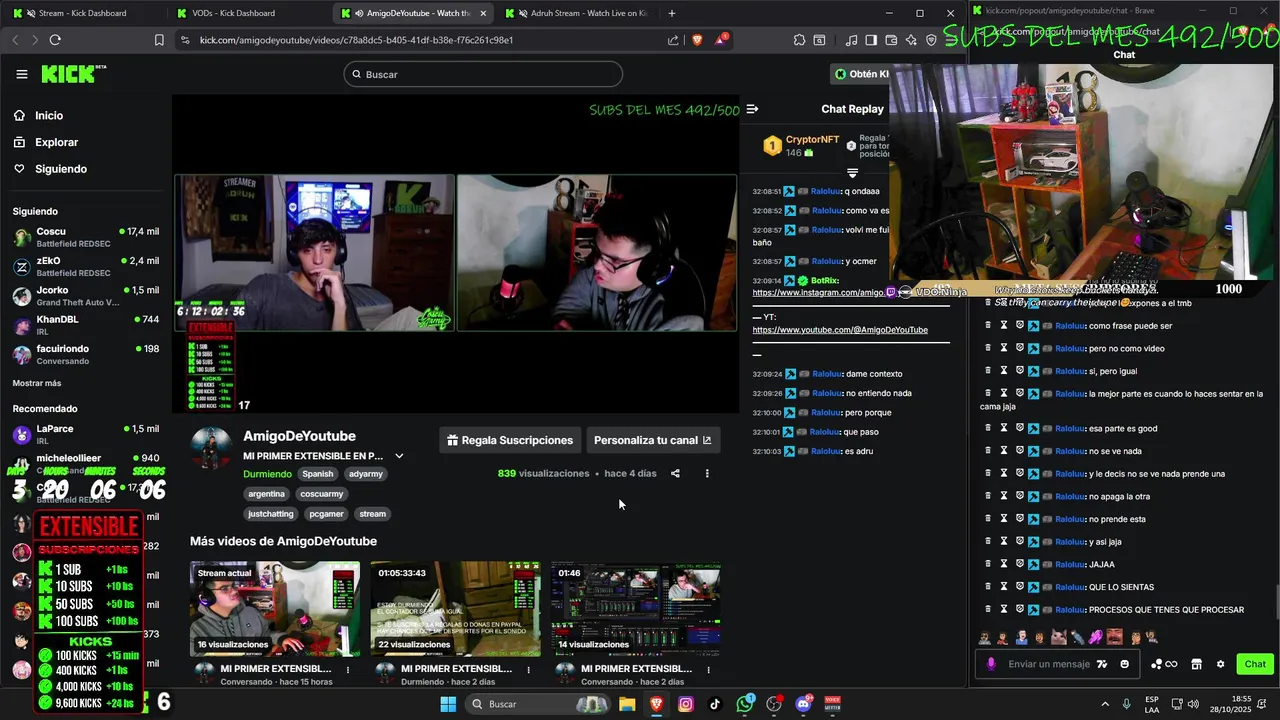Click the Obtén KICKs button
1280x720 pixels.
pyautogui.click(x=861, y=74)
